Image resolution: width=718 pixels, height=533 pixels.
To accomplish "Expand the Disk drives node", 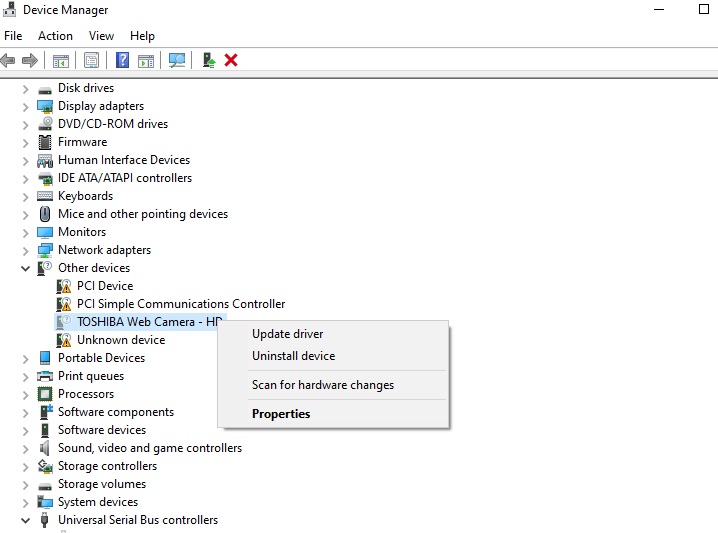I will pos(26,88).
